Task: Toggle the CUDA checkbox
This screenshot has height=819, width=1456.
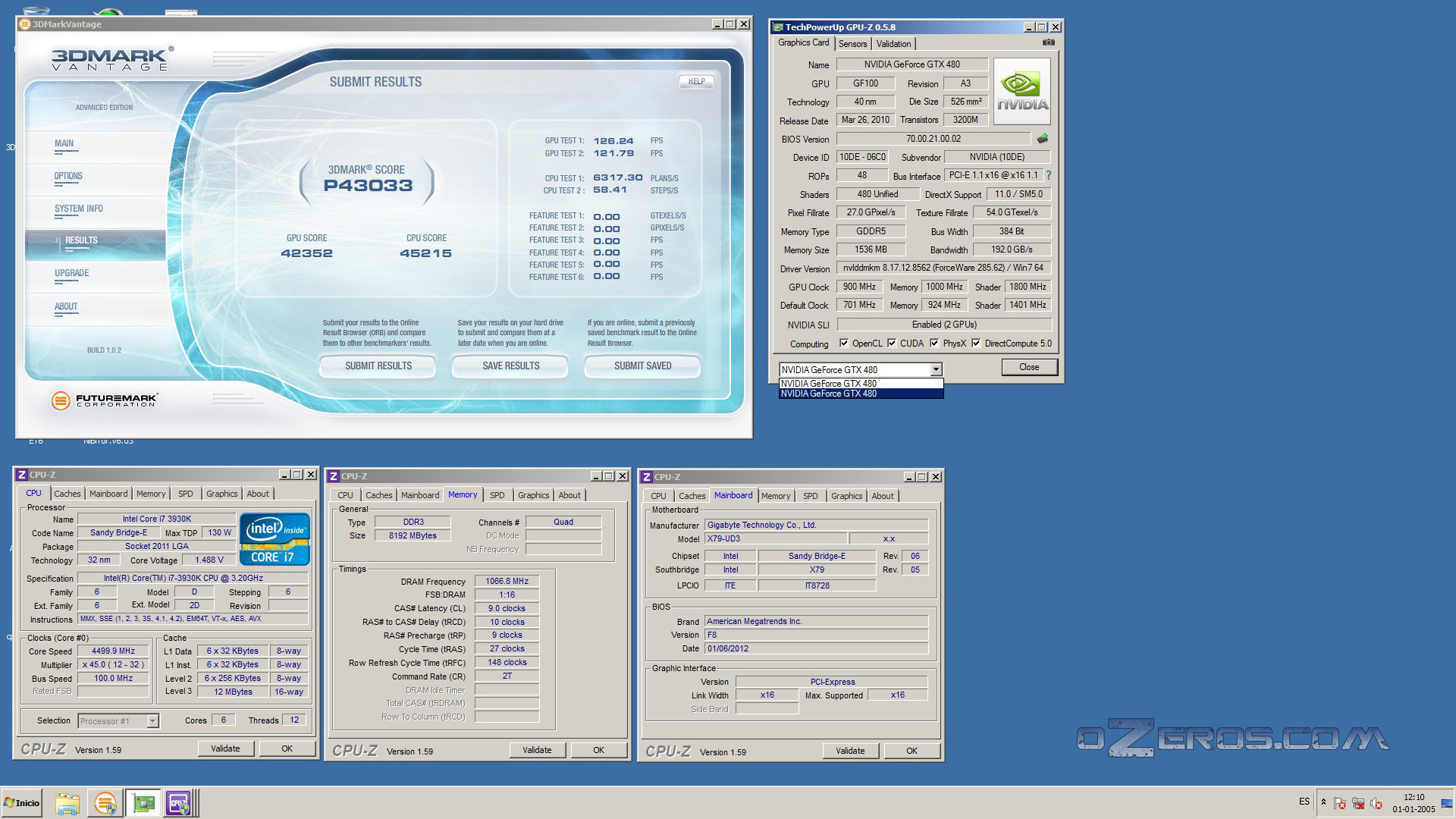Action: 892,344
